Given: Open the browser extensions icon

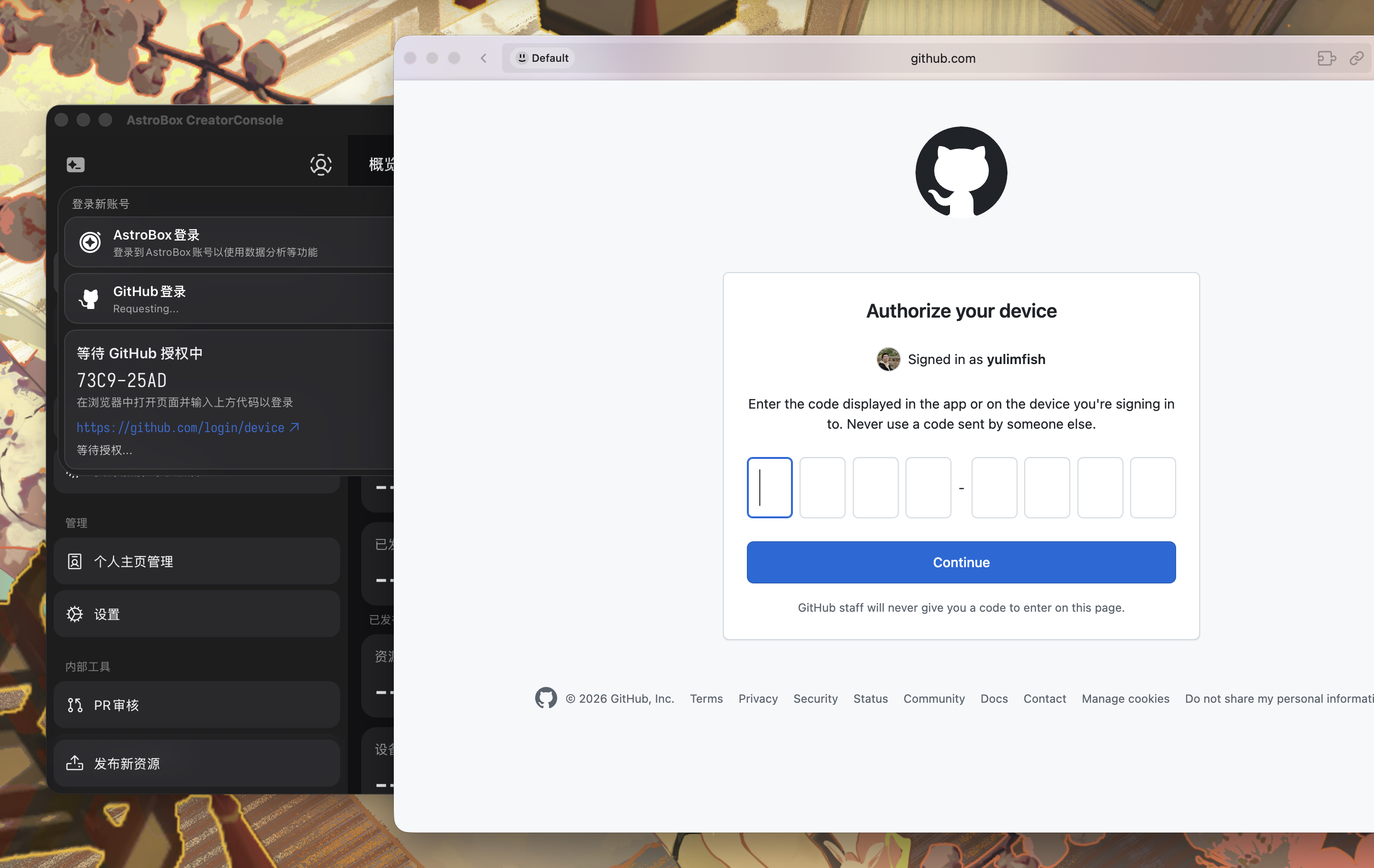Looking at the screenshot, I should point(1327,58).
